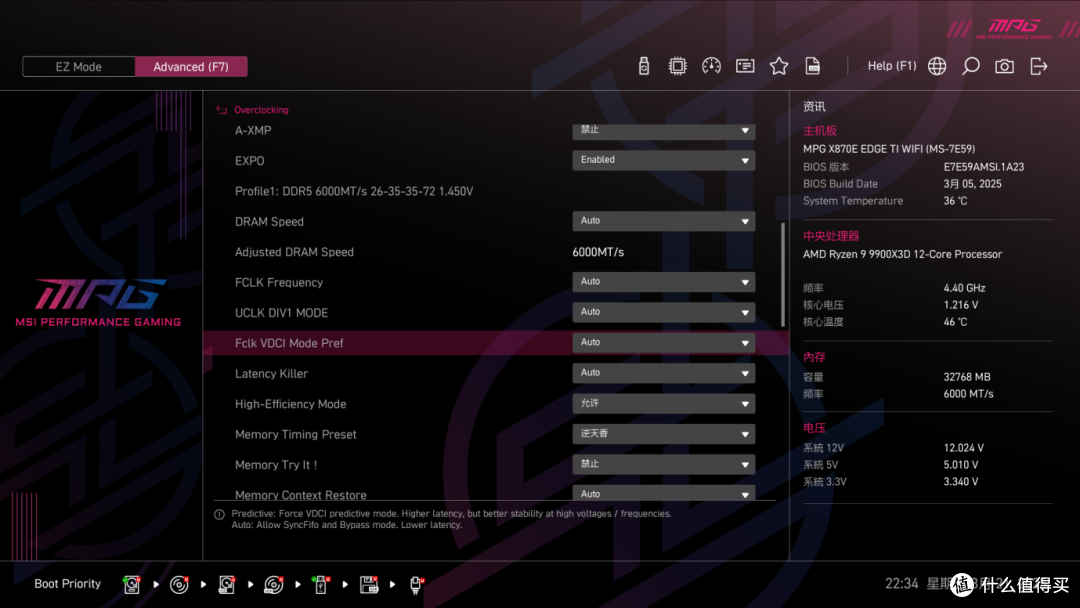Click the exit door-arrow icon
1080x608 pixels.
pyautogui.click(x=1039, y=66)
